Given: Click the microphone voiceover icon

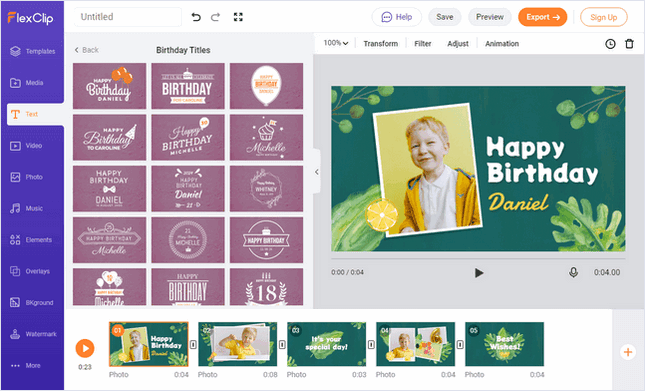Looking at the screenshot, I should (573, 272).
